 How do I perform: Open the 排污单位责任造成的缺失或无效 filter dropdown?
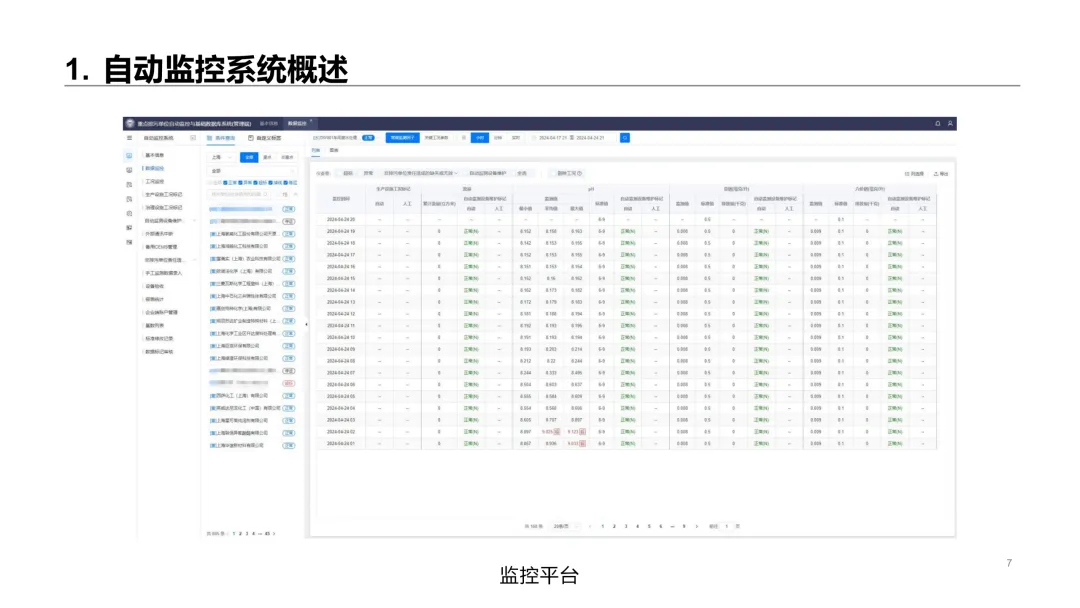click(421, 174)
